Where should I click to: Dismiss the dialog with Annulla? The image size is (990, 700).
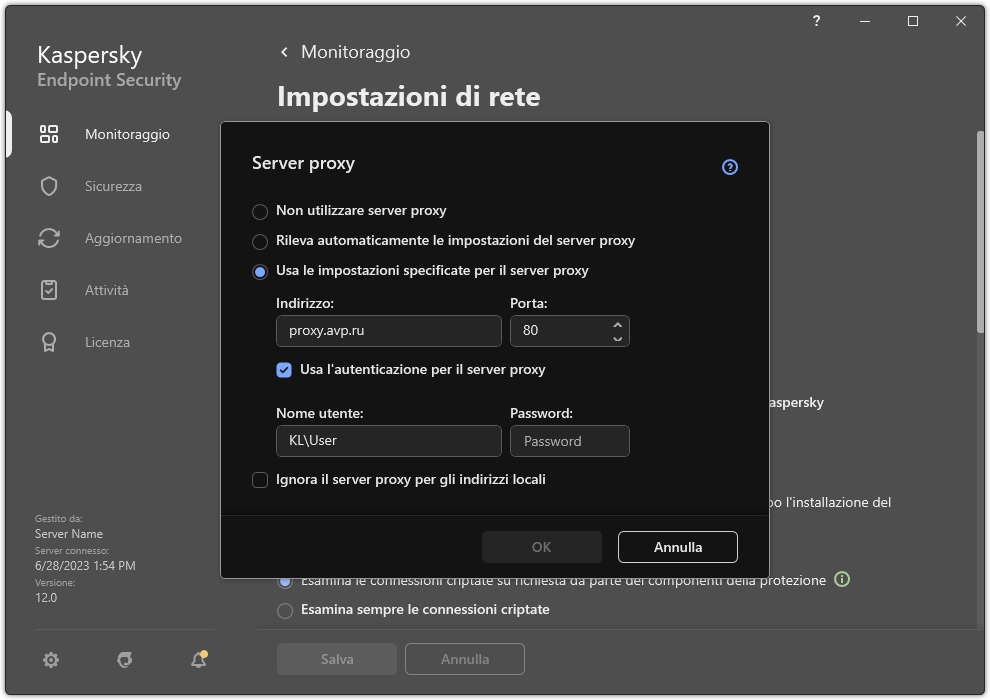click(677, 547)
